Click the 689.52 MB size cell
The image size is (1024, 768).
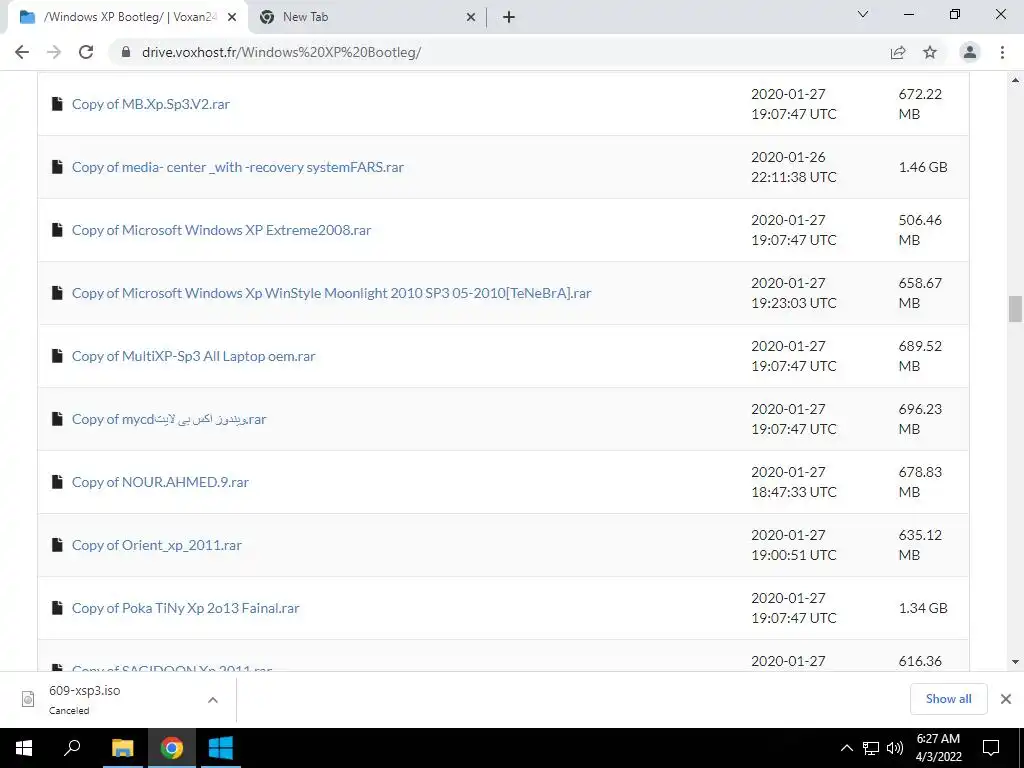click(x=920, y=356)
